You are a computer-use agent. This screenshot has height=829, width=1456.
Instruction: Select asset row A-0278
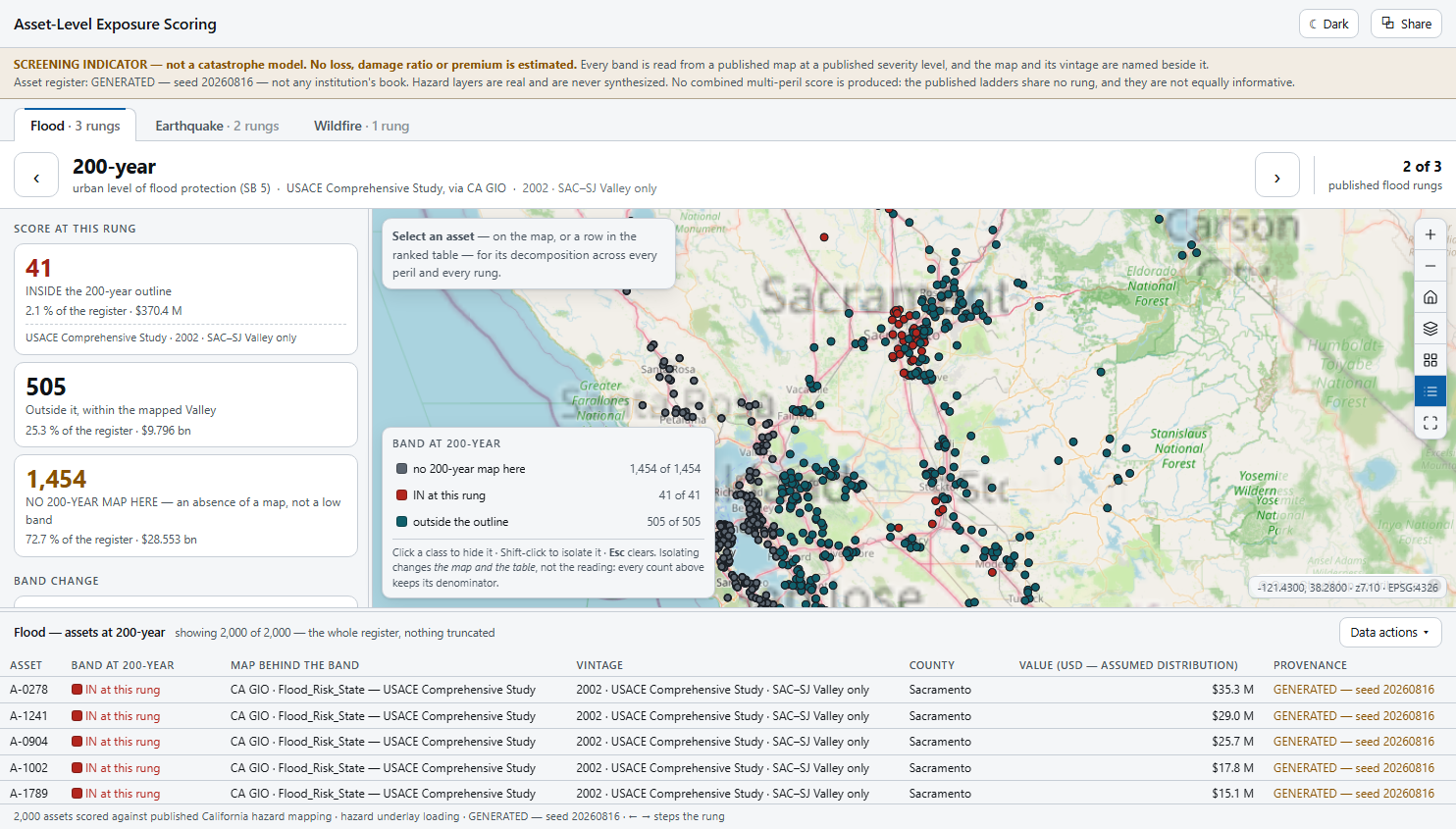coord(728,690)
